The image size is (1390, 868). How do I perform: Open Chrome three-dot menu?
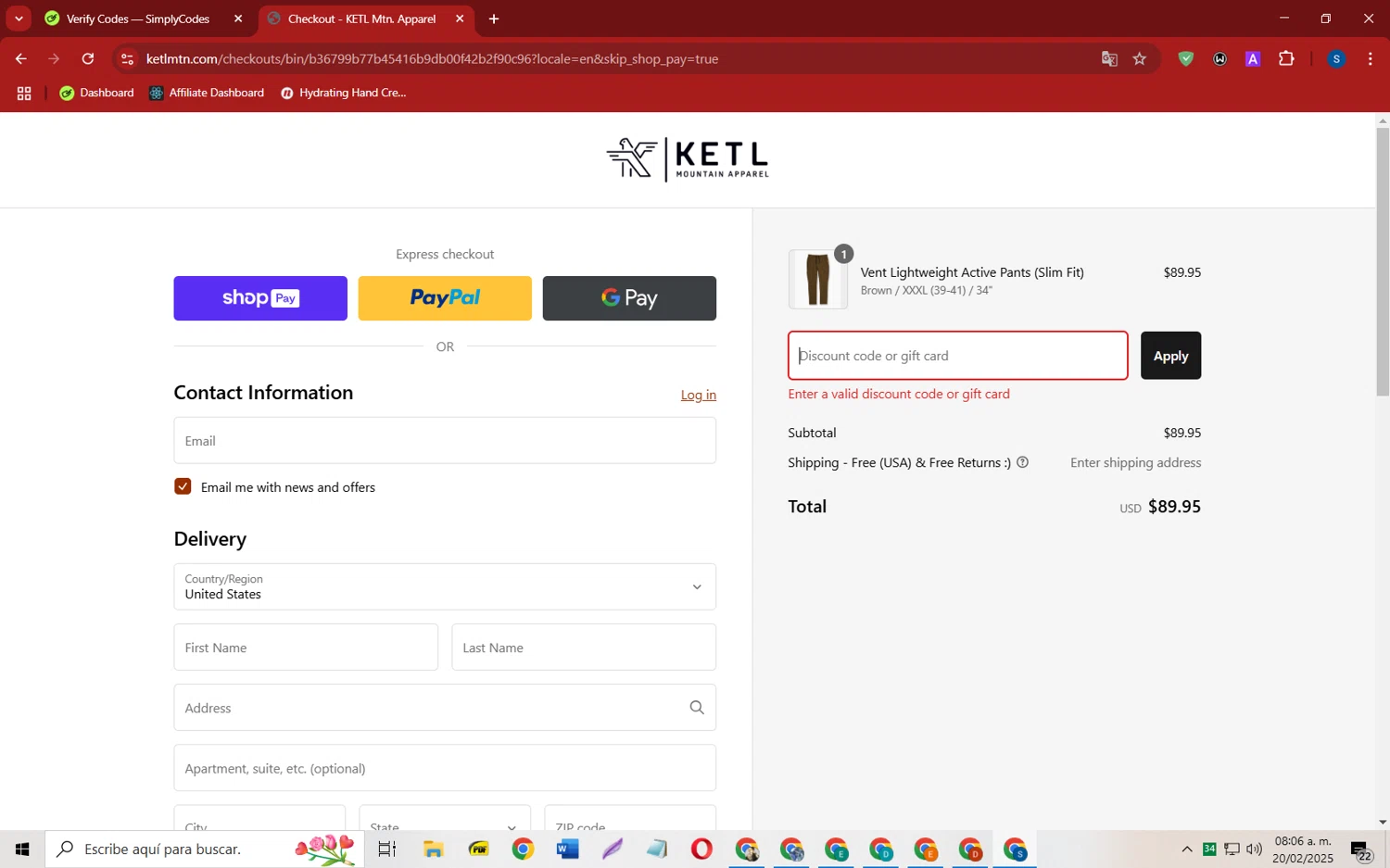click(1370, 58)
